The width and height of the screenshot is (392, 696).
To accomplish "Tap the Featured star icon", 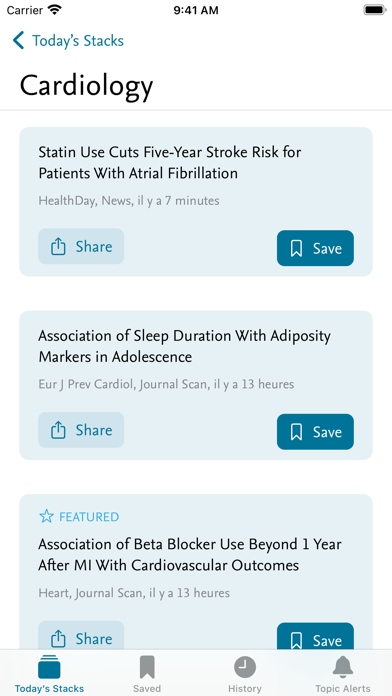I will pyautogui.click(x=46, y=516).
